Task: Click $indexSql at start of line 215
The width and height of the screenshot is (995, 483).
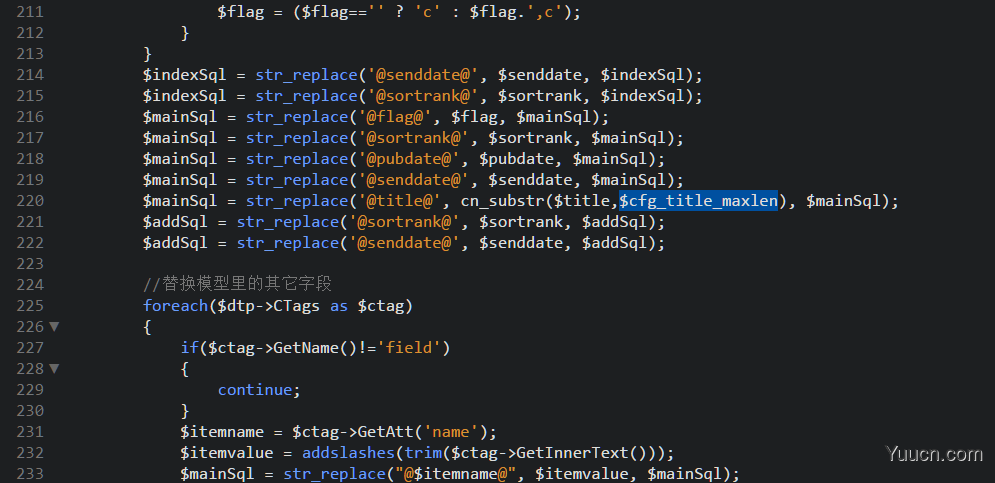Action: (185, 96)
